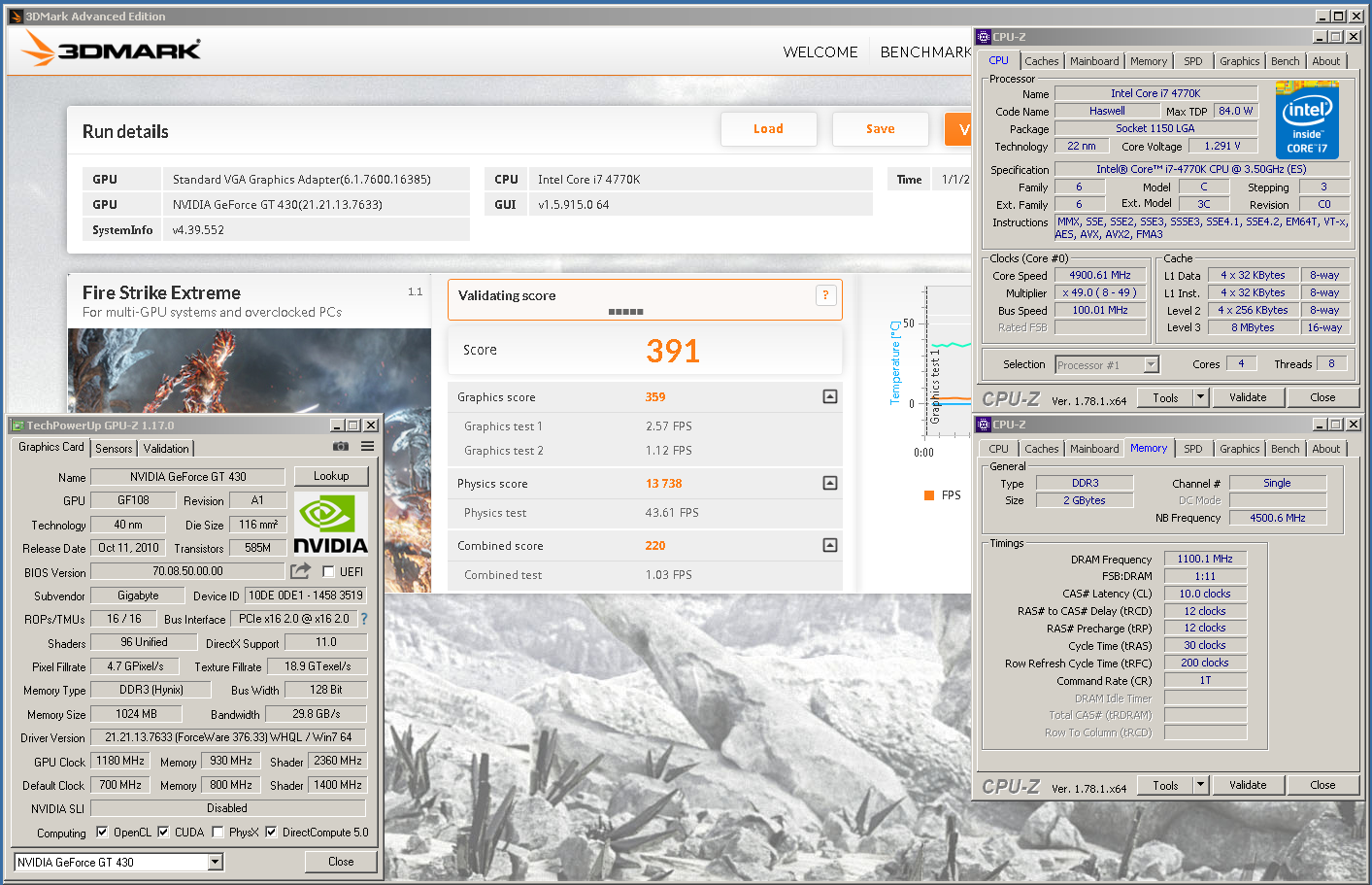
Task: Switch to CPU tab in lower CPU-Z
Action: pyautogui.click(x=999, y=449)
